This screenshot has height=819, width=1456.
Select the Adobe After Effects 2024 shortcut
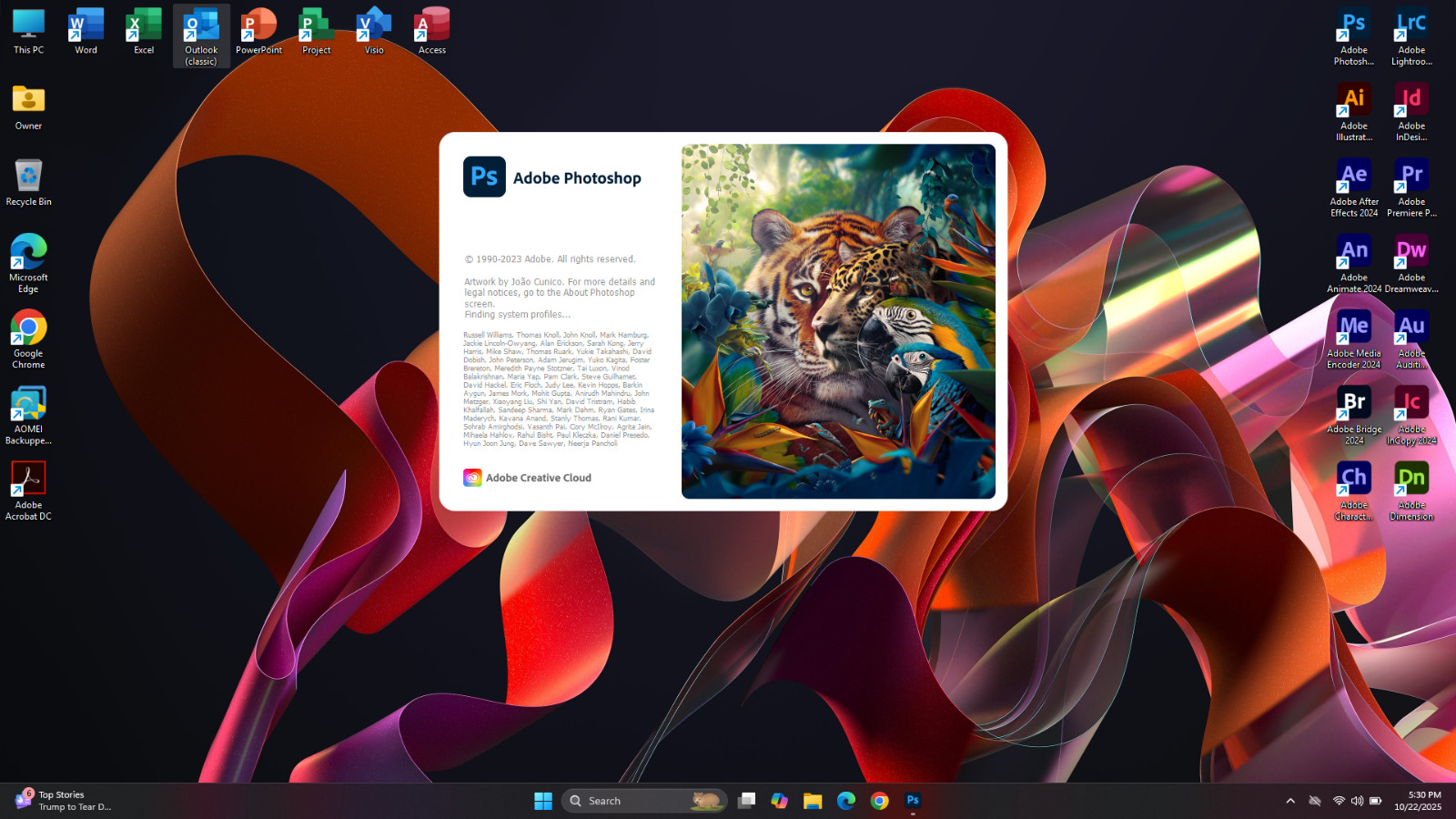(1354, 188)
